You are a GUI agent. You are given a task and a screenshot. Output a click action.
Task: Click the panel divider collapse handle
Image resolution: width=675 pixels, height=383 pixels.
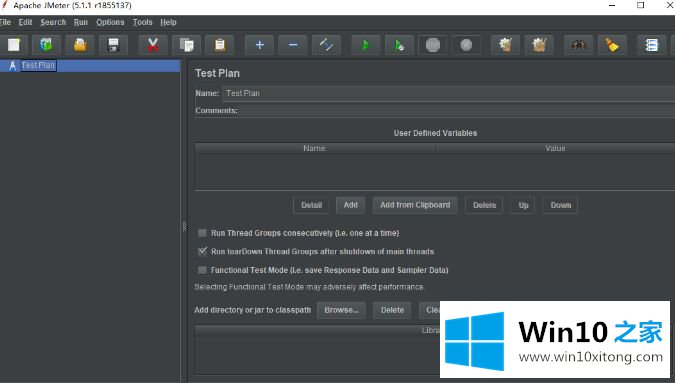(x=184, y=226)
